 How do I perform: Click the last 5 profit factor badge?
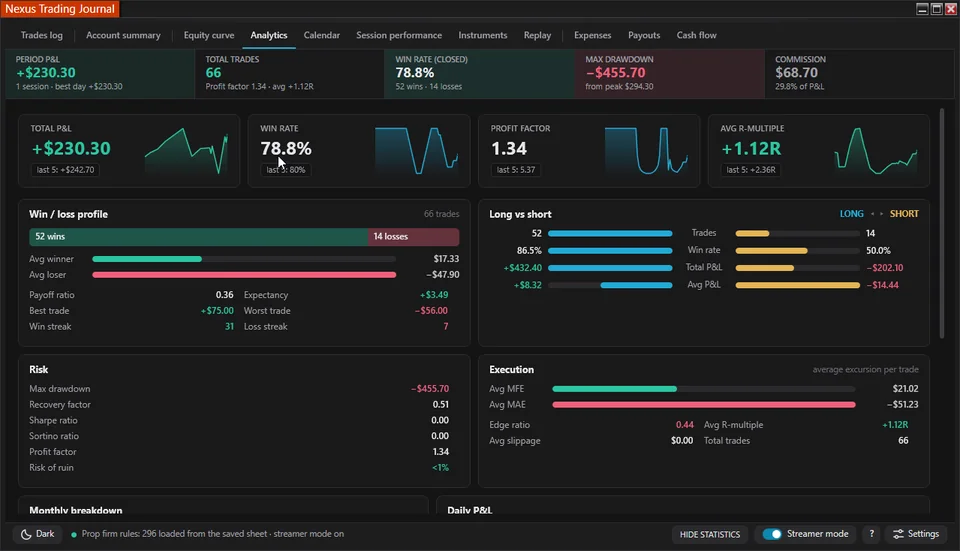coord(516,170)
